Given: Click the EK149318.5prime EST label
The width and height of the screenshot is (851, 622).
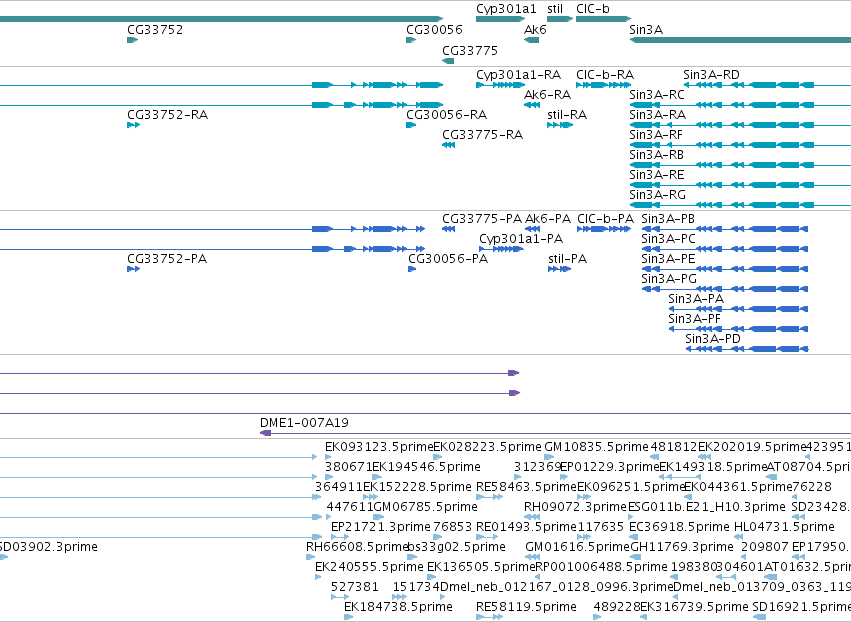Looking at the screenshot, I should tap(713, 467).
